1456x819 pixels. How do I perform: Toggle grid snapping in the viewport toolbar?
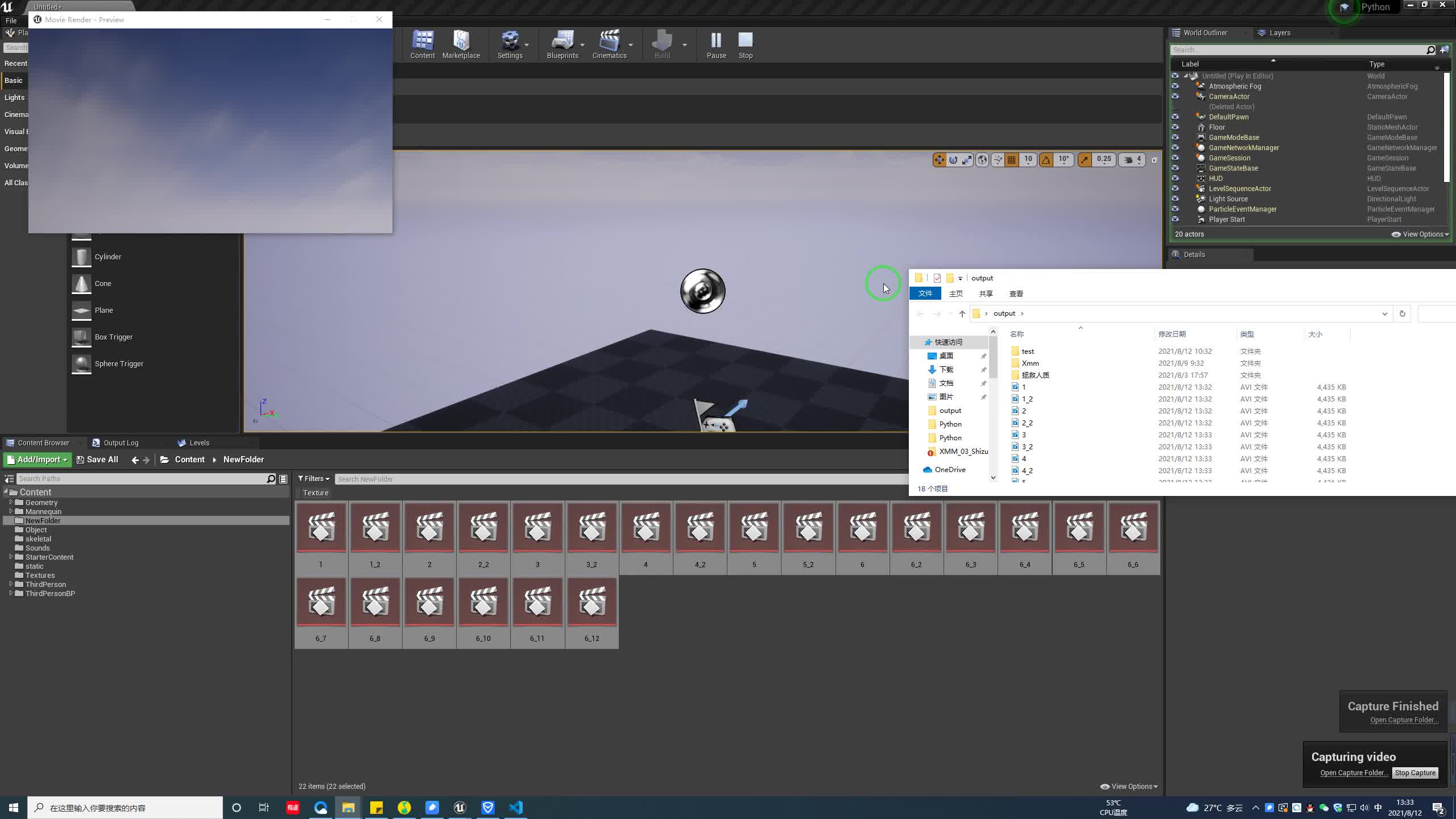coord(1011,160)
